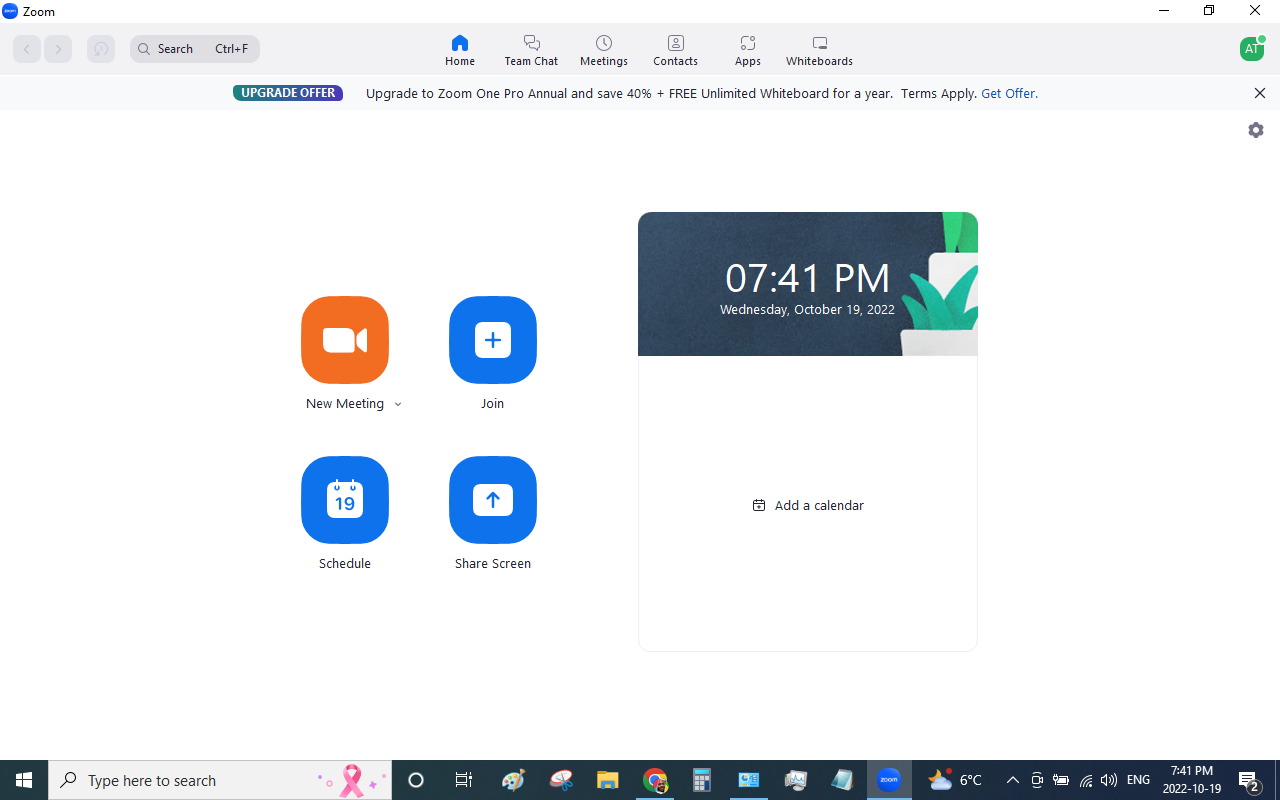Viewport: 1280px width, 800px height.
Task: Click Add a calendar
Action: (808, 505)
